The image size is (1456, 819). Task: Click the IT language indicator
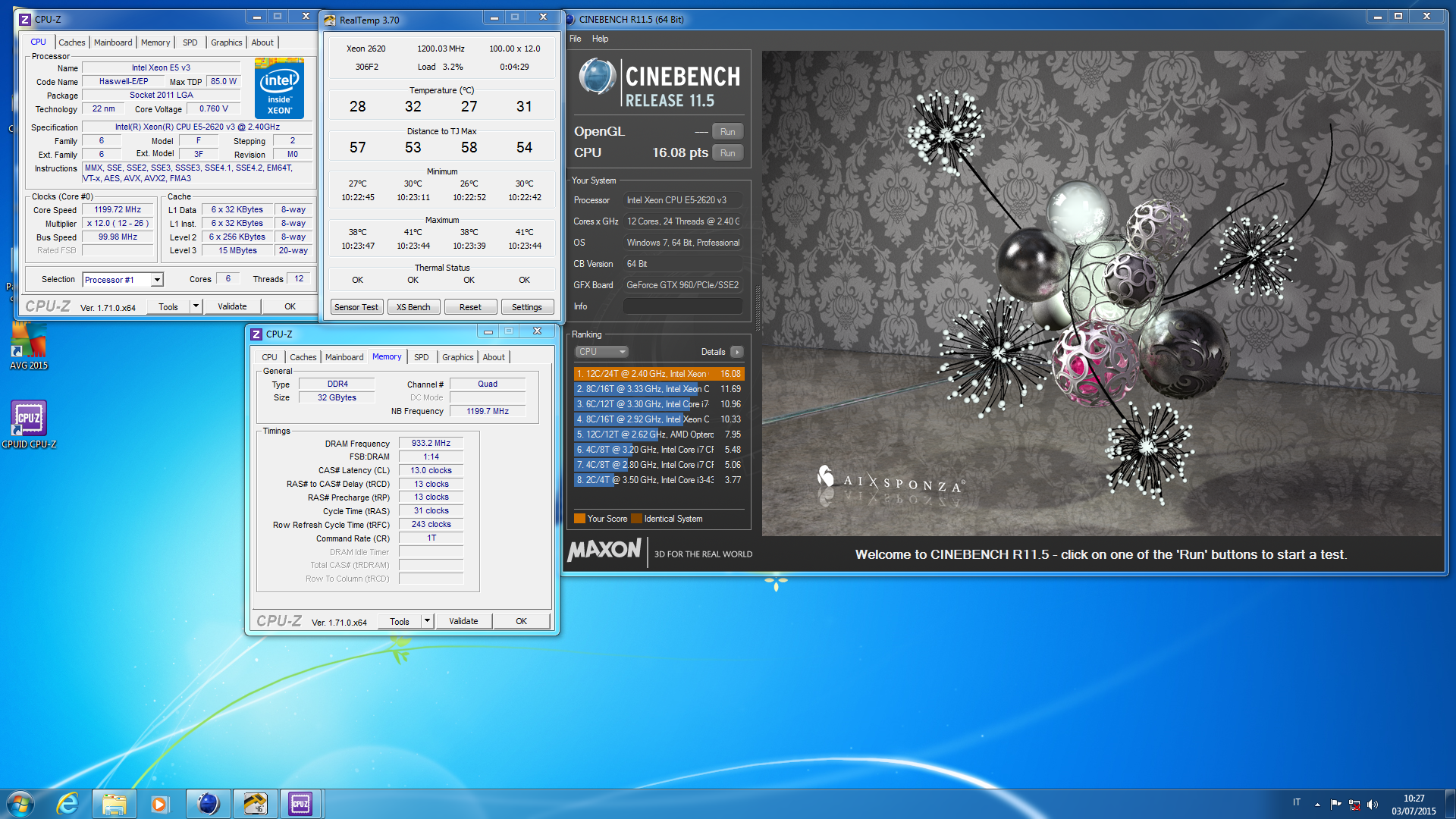coord(1296,802)
